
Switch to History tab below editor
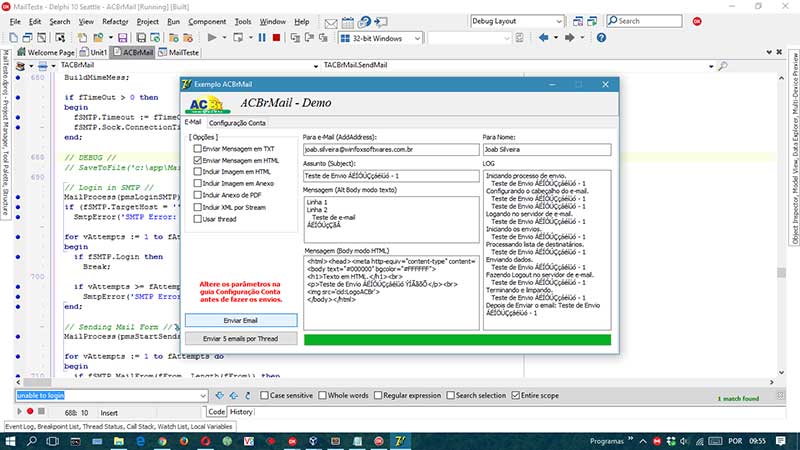coord(241,412)
